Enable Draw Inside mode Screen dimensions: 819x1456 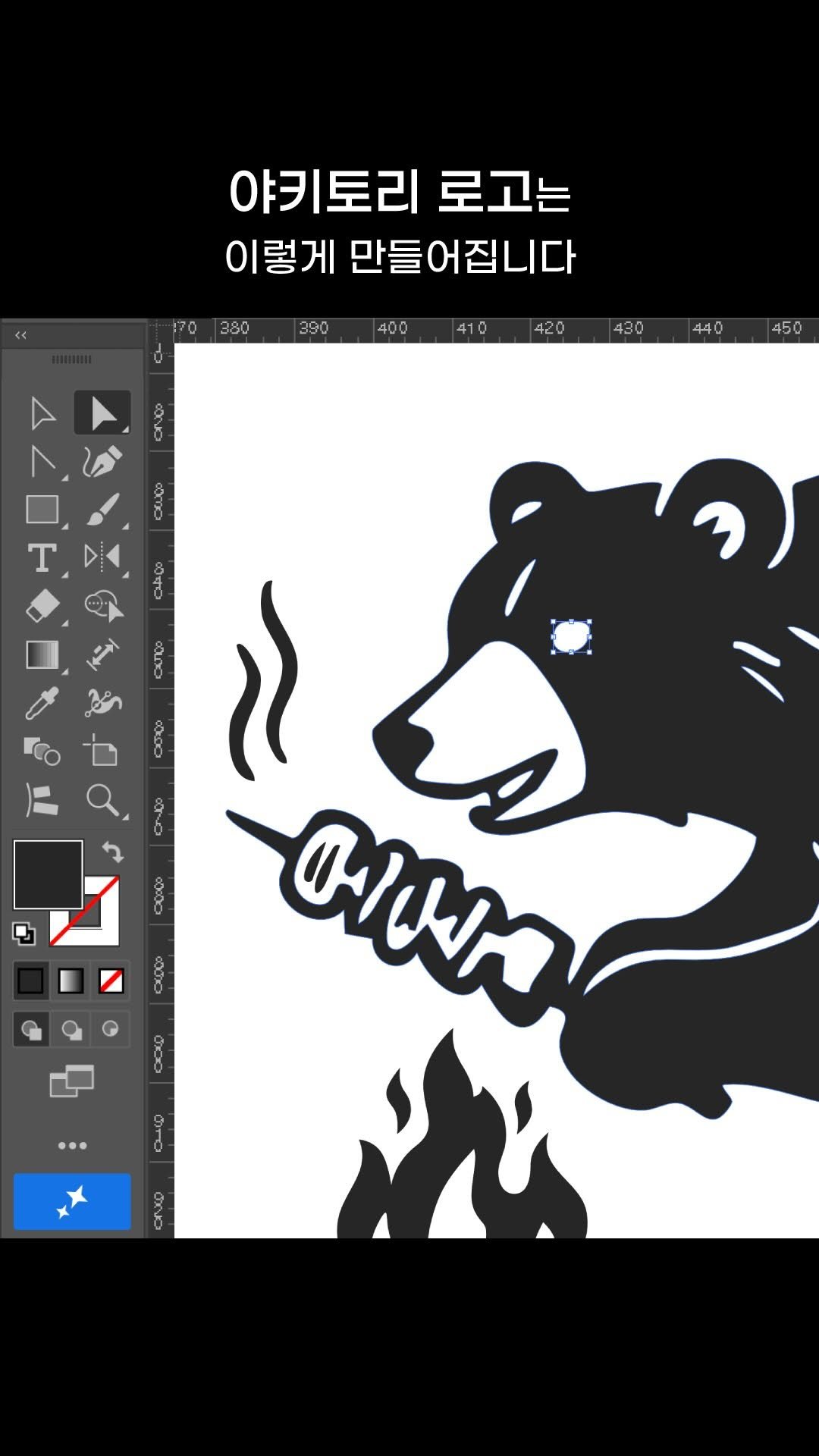pyautogui.click(x=111, y=1030)
